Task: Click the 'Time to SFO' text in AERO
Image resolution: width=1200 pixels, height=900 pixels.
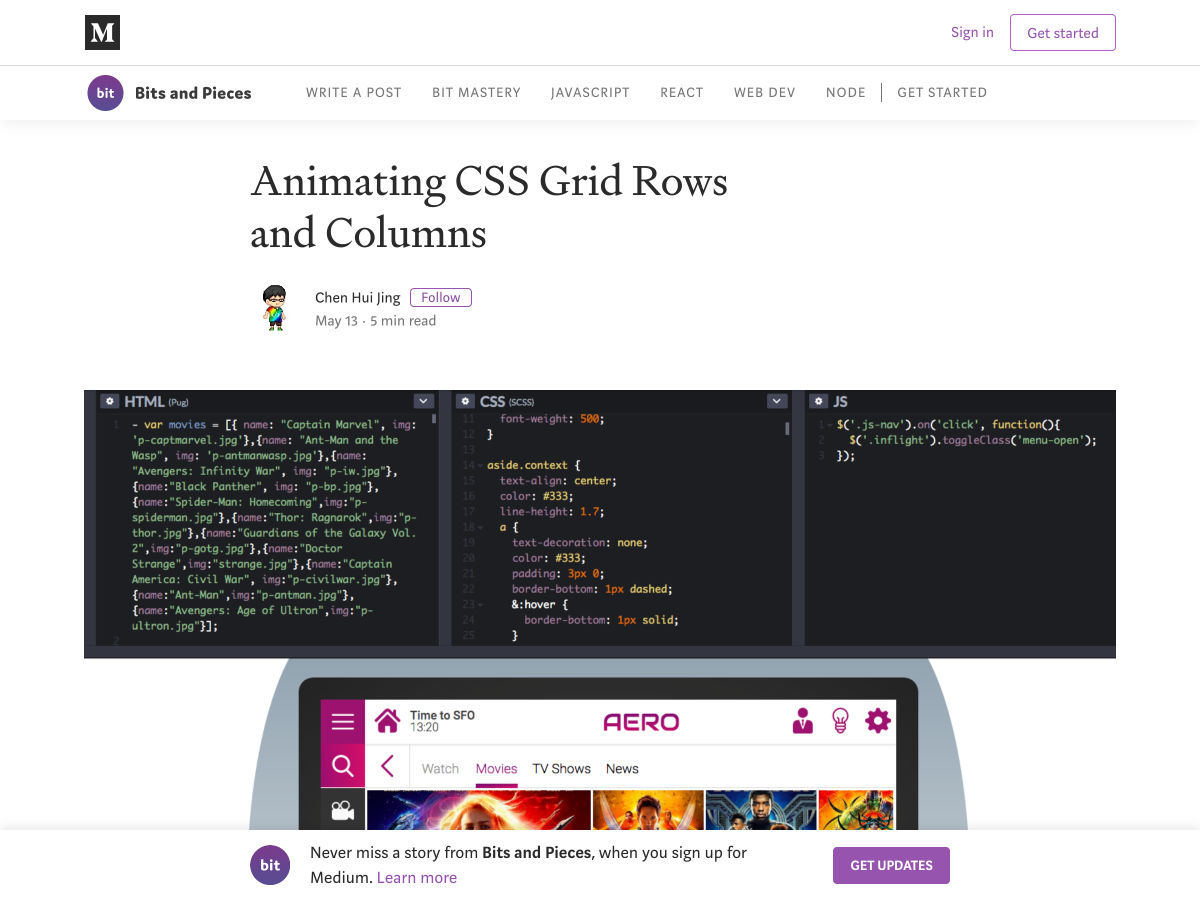Action: pos(442,715)
